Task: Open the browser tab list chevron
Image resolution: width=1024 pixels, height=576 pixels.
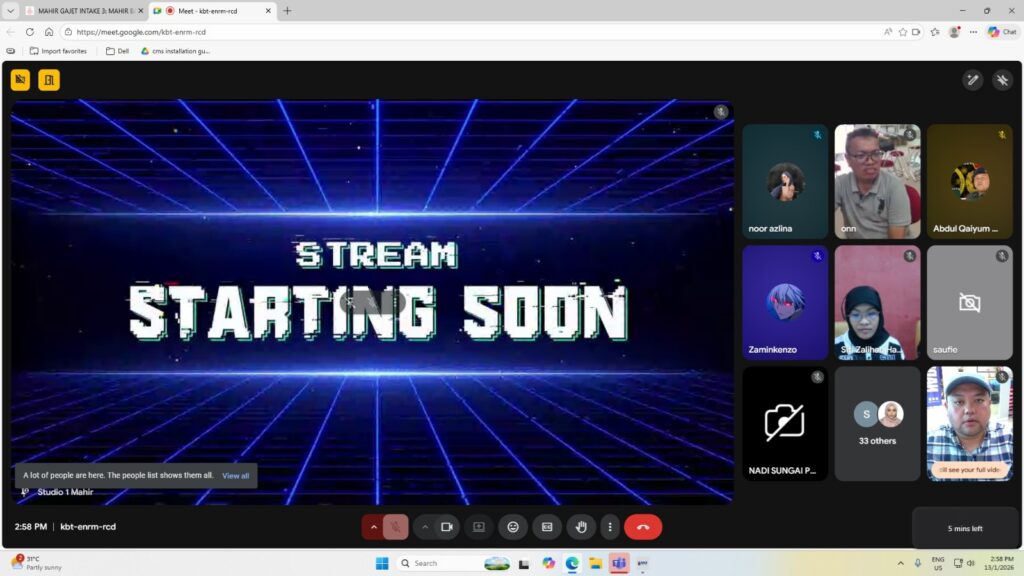Action: (x=11, y=11)
